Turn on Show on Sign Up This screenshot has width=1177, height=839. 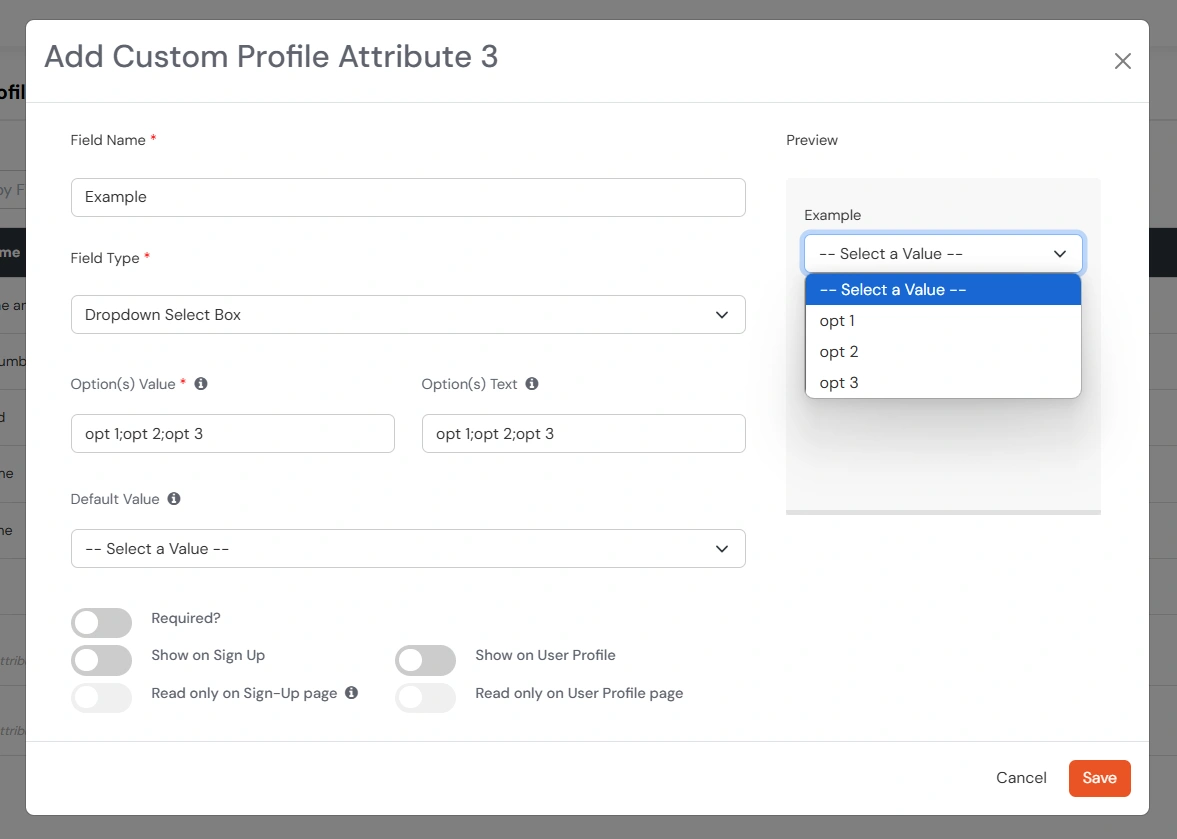101,660
